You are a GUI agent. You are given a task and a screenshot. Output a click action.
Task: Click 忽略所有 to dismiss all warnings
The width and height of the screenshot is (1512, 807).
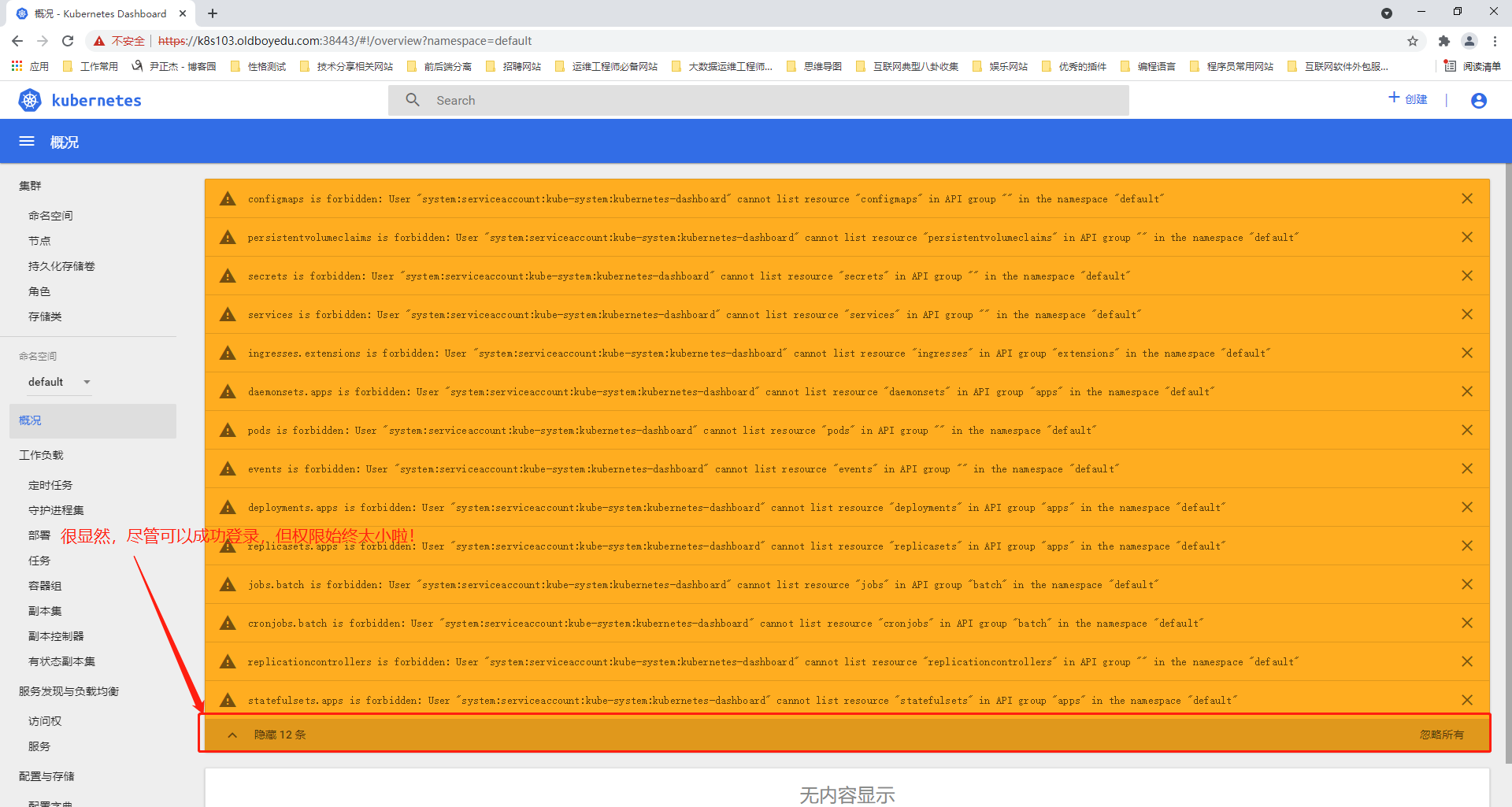point(1441,735)
